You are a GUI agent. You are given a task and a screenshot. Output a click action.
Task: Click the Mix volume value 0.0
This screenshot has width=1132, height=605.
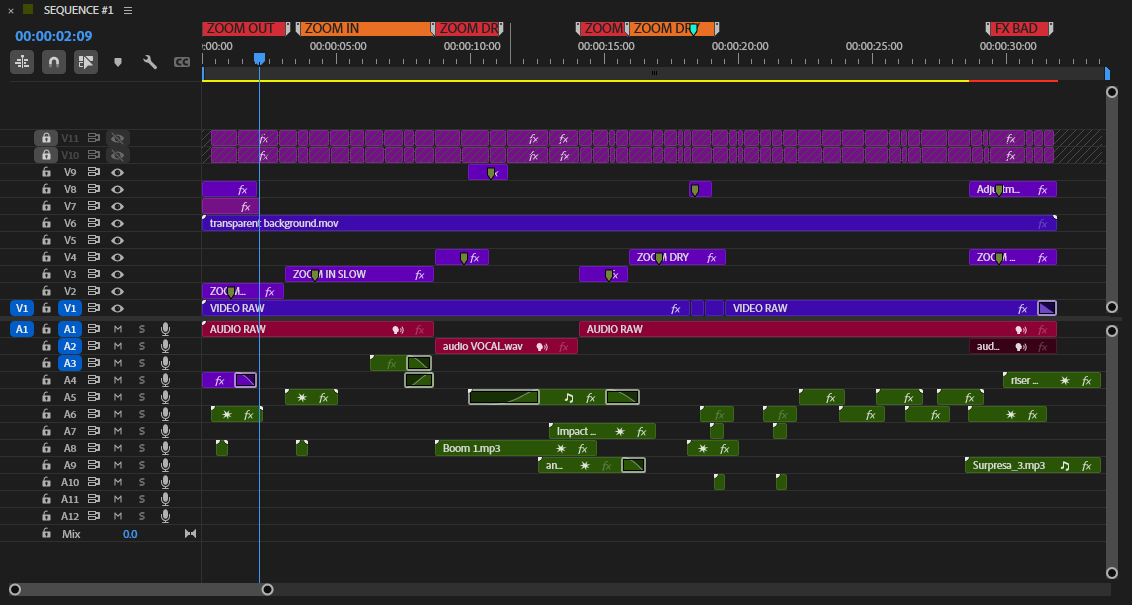[x=130, y=534]
